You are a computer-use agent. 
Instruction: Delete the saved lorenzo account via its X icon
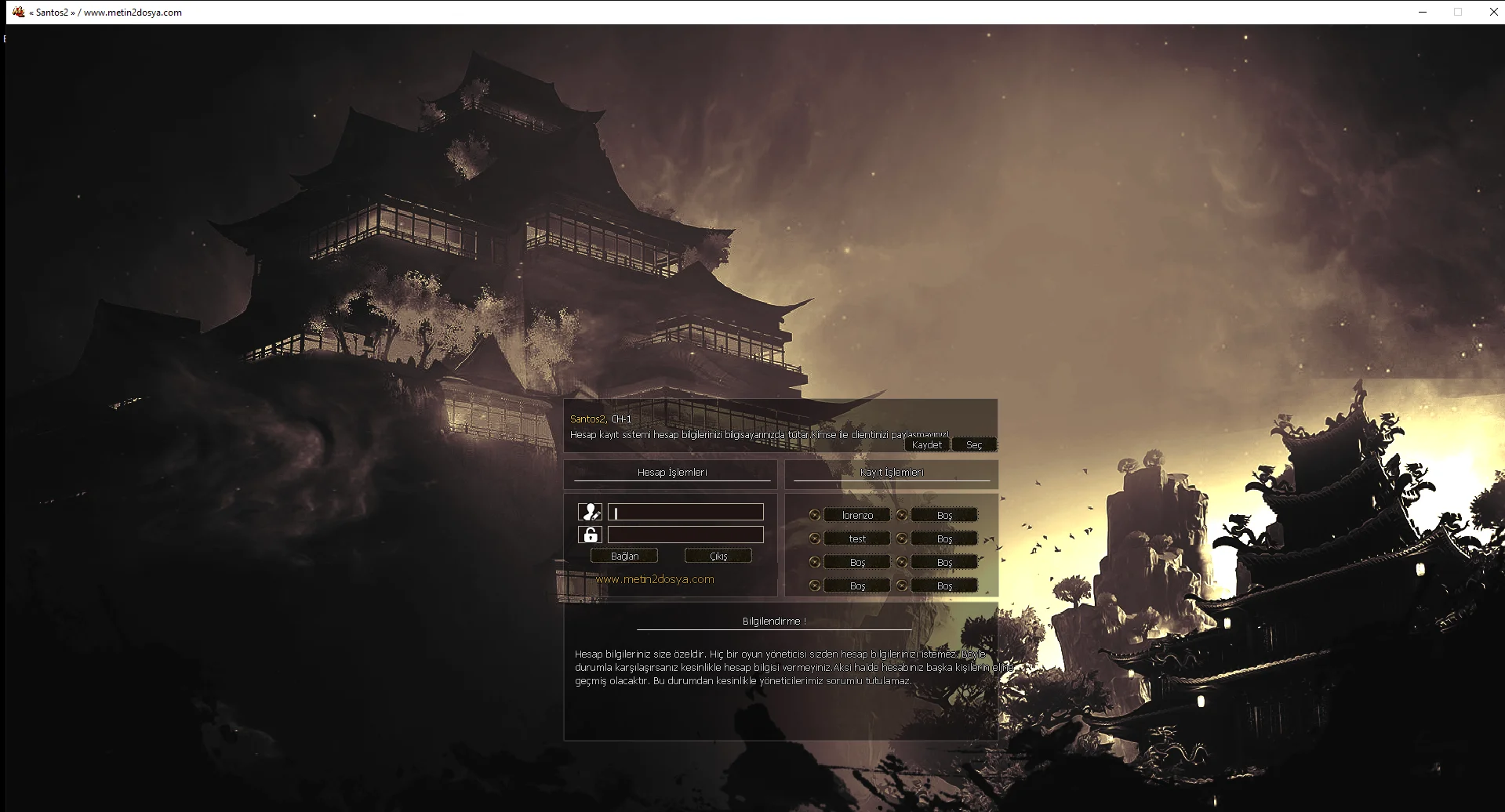tap(815, 515)
